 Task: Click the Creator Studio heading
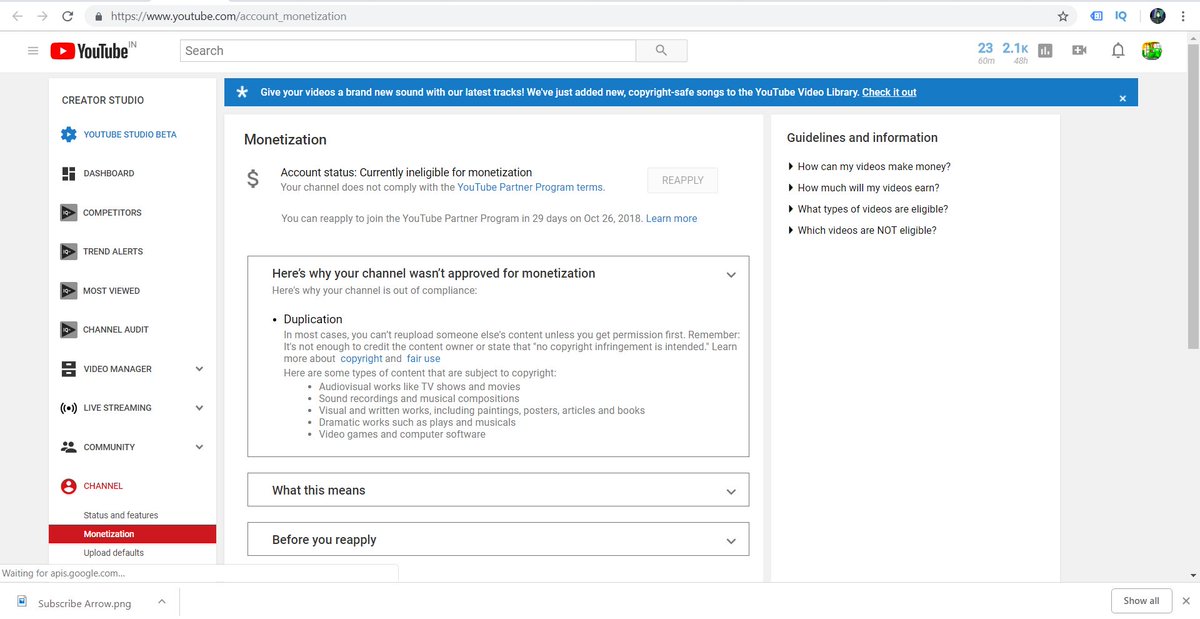click(x=103, y=100)
